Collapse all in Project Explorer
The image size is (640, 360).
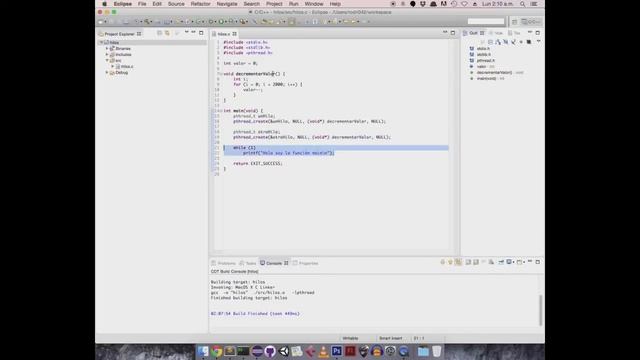click(160, 33)
